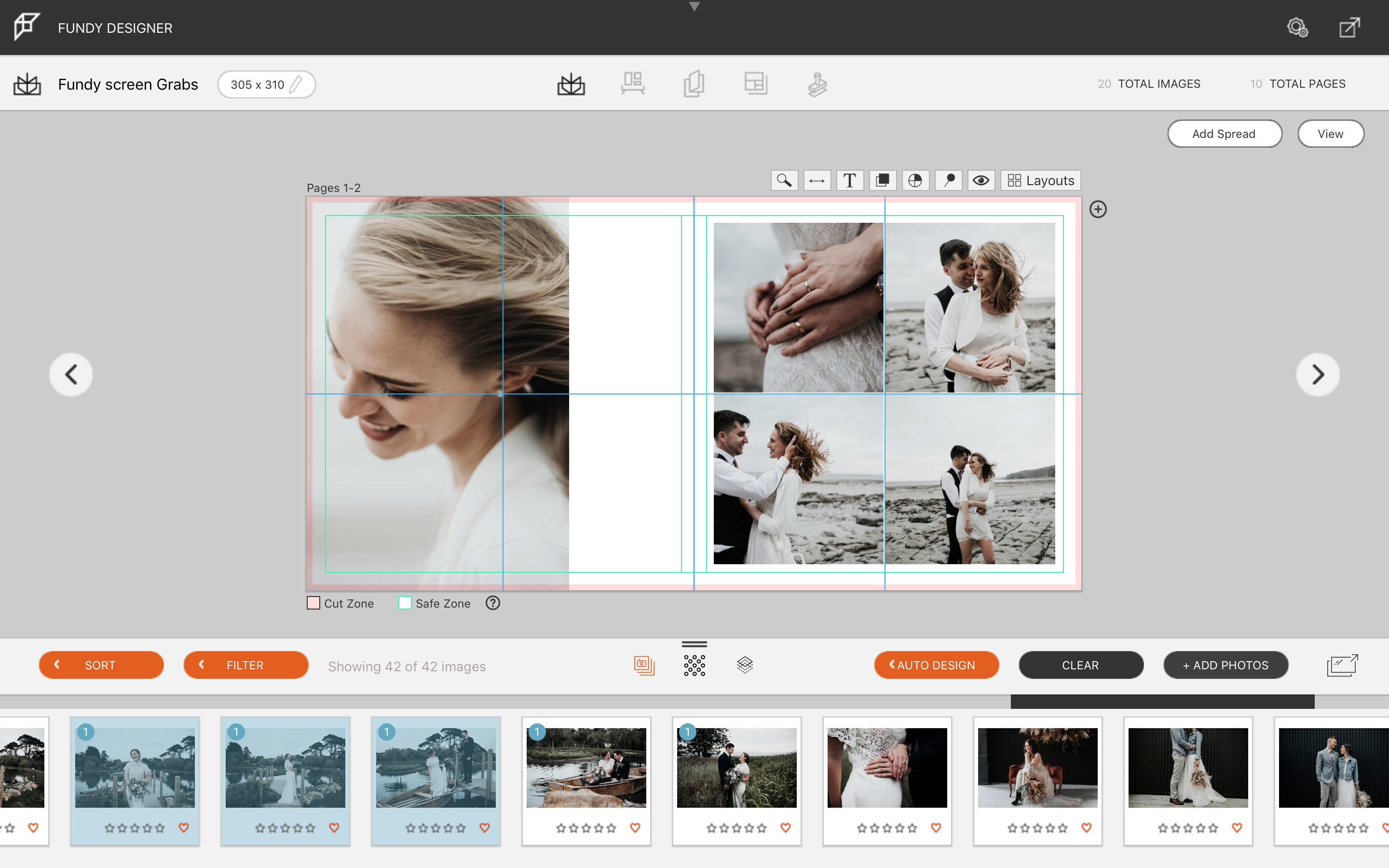Click the overlapping squares background tool
1389x868 pixels.
pos(882,180)
